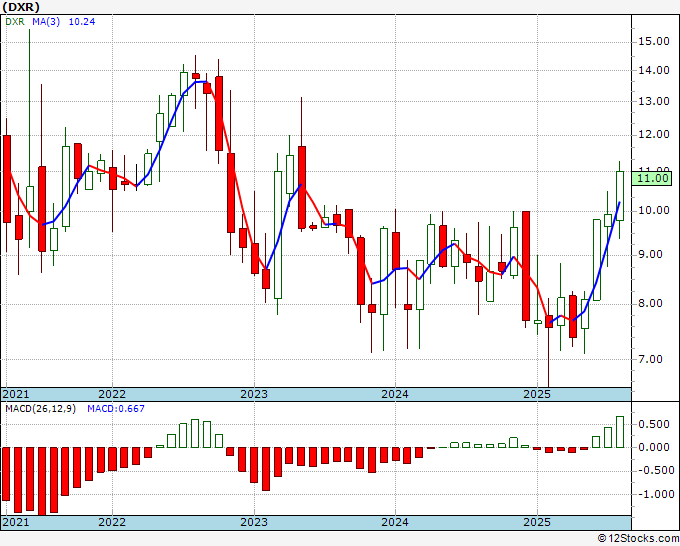
Task: Click the tallest green MACD histogram bar at right
Action: pos(620,432)
